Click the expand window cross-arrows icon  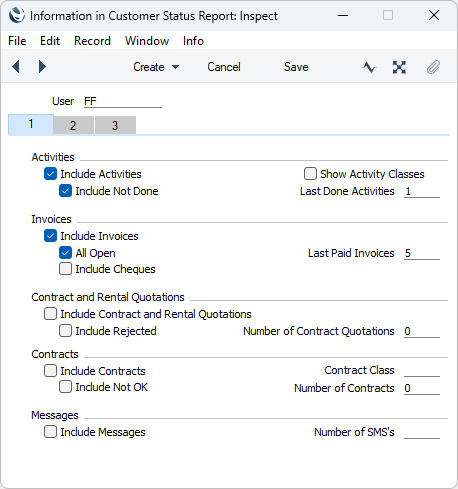click(399, 67)
